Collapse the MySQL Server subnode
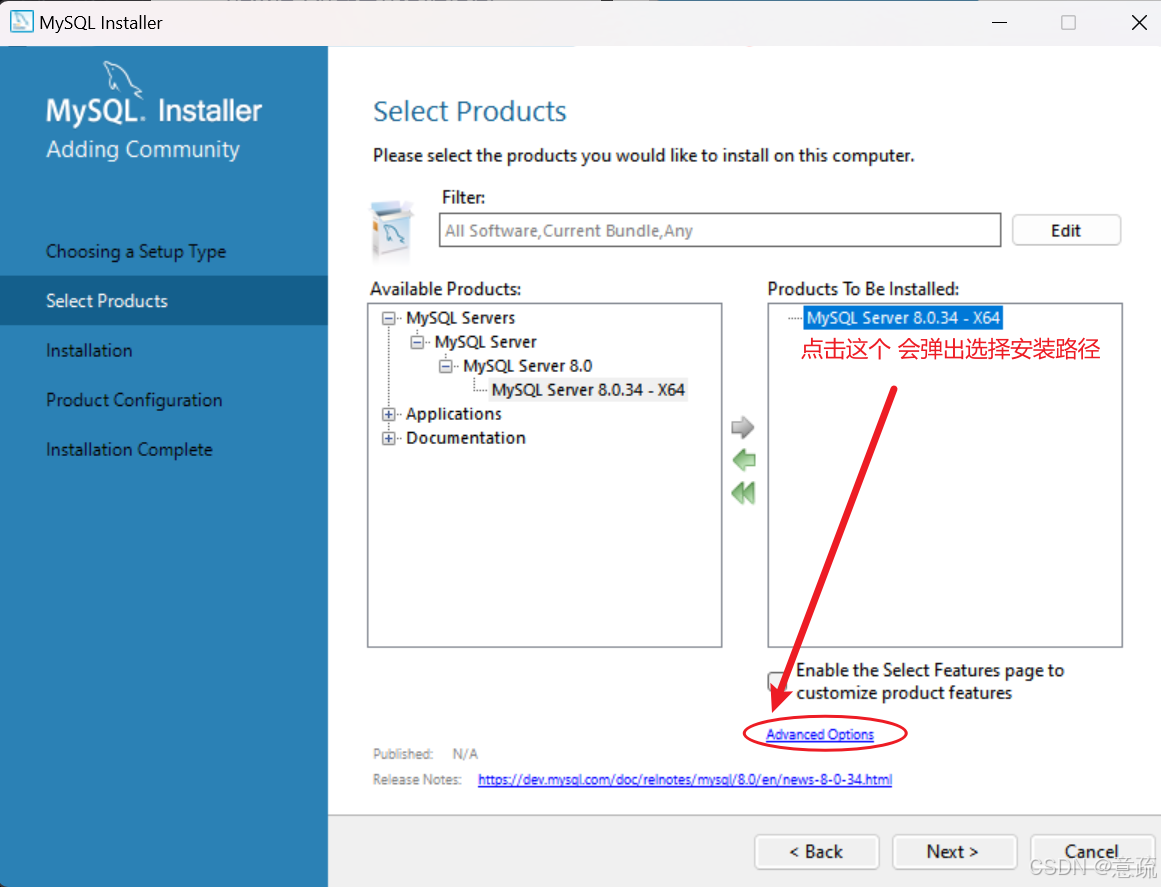The width and height of the screenshot is (1161, 887). tap(418, 342)
